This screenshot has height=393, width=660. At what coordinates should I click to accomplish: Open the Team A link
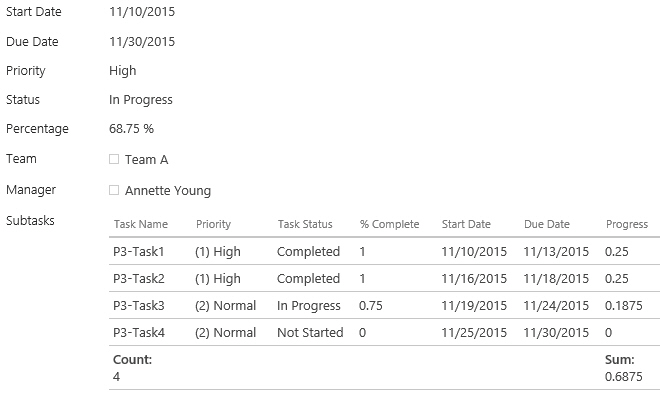(x=146, y=160)
